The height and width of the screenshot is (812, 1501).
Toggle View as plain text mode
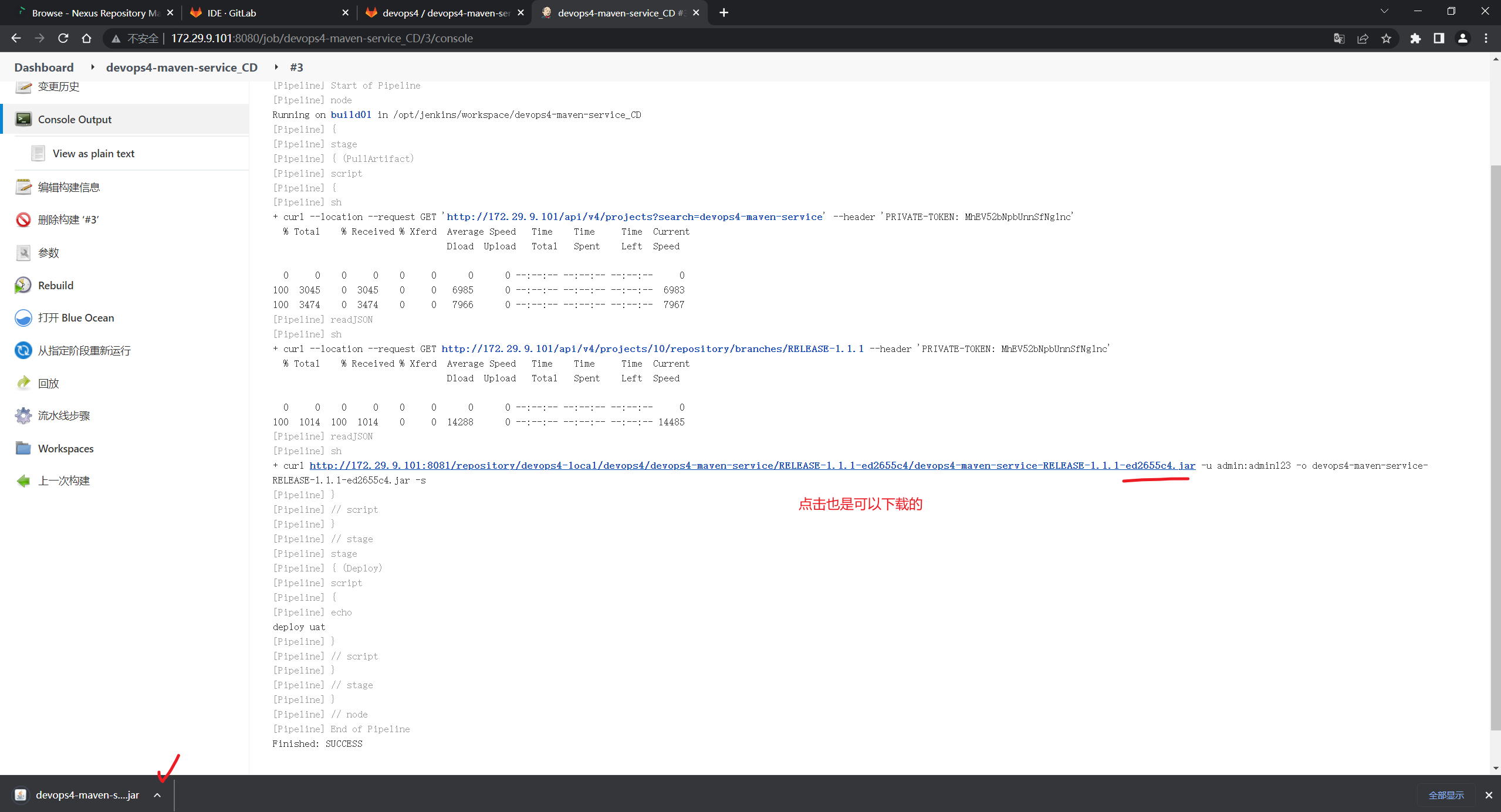pyautogui.click(x=93, y=152)
